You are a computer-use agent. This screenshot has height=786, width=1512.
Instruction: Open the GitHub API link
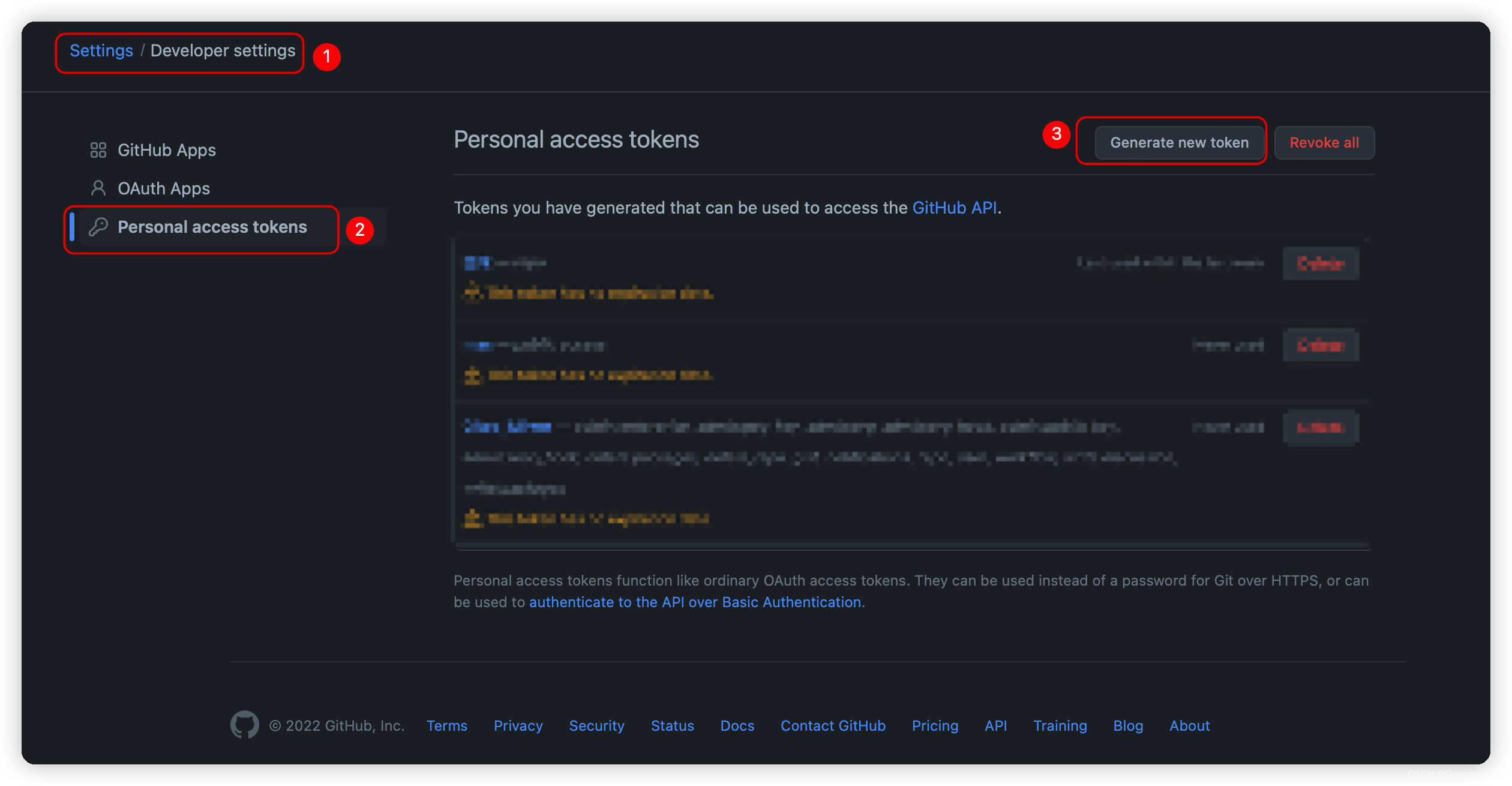[954, 208]
